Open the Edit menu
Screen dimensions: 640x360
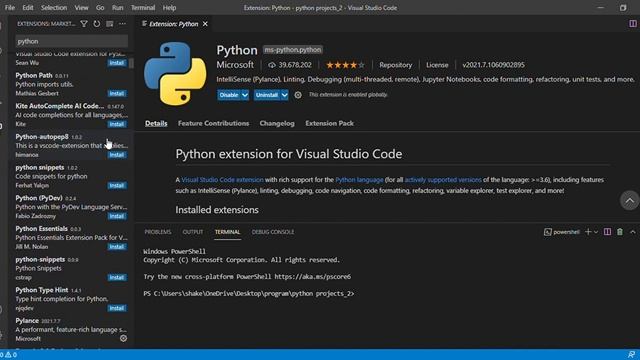coord(28,8)
